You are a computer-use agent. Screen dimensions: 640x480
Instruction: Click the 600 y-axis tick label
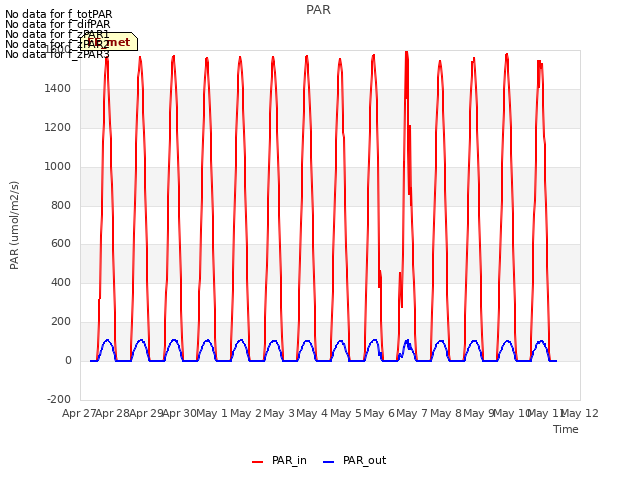pyautogui.click(x=61, y=244)
